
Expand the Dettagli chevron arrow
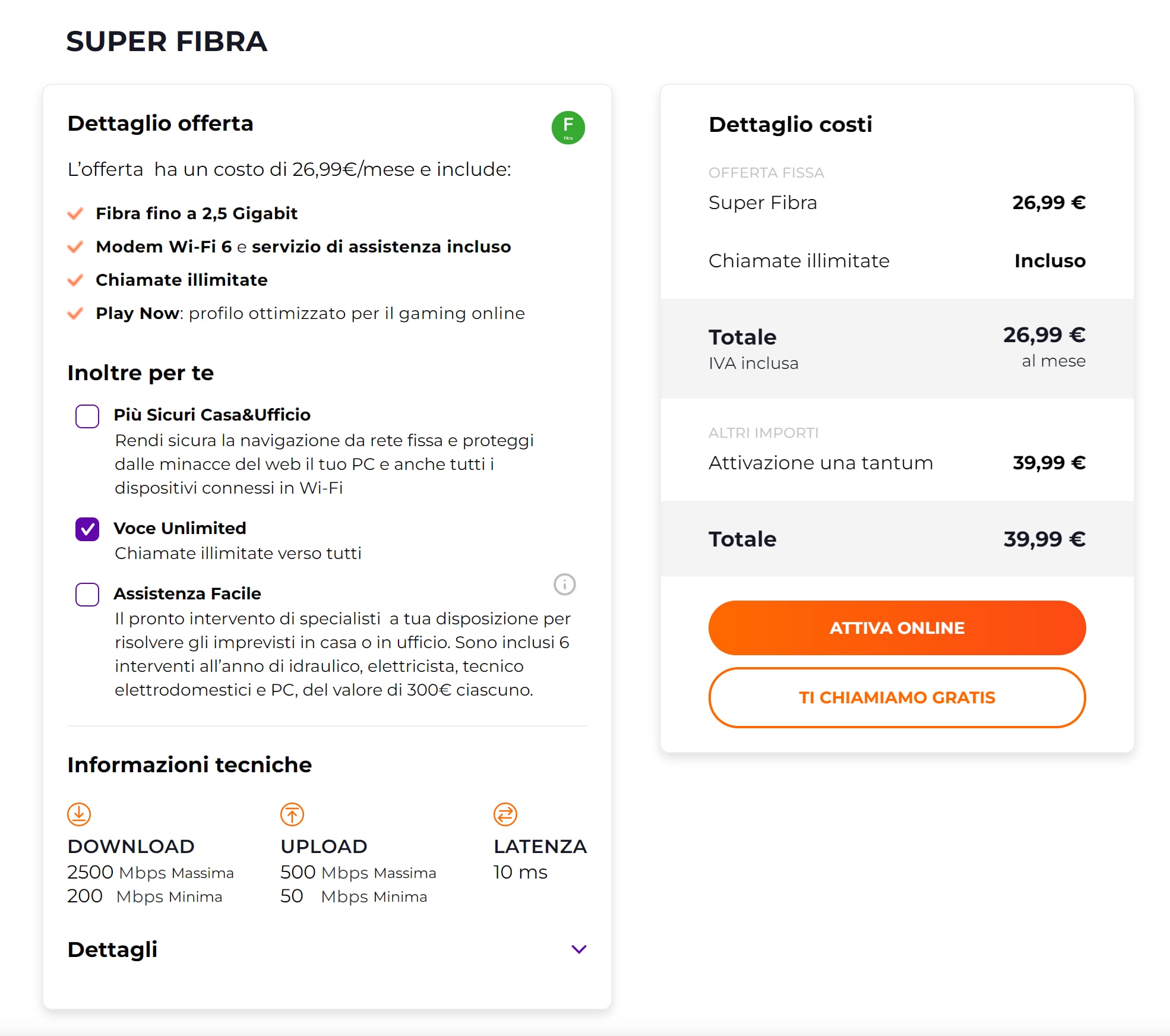(x=578, y=949)
